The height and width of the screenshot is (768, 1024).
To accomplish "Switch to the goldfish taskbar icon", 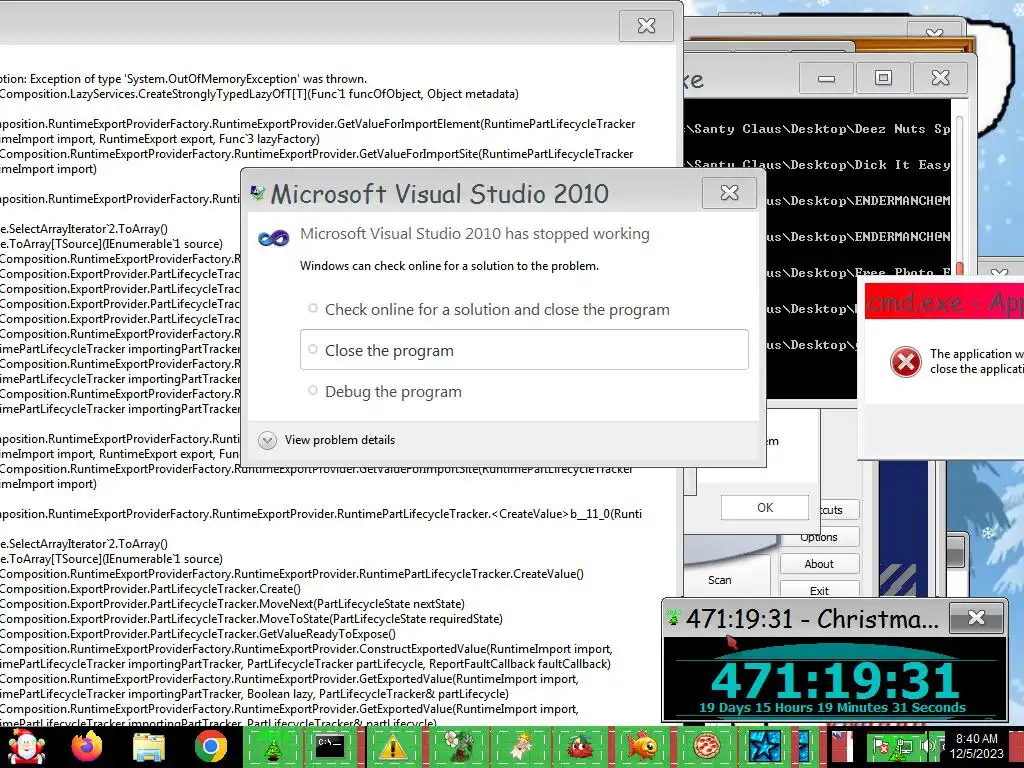I will [641, 746].
